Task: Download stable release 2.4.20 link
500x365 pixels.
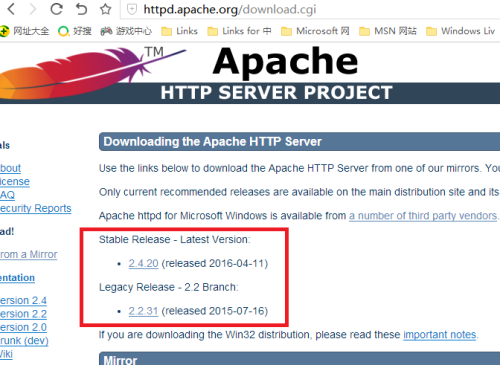Action: coord(143,263)
